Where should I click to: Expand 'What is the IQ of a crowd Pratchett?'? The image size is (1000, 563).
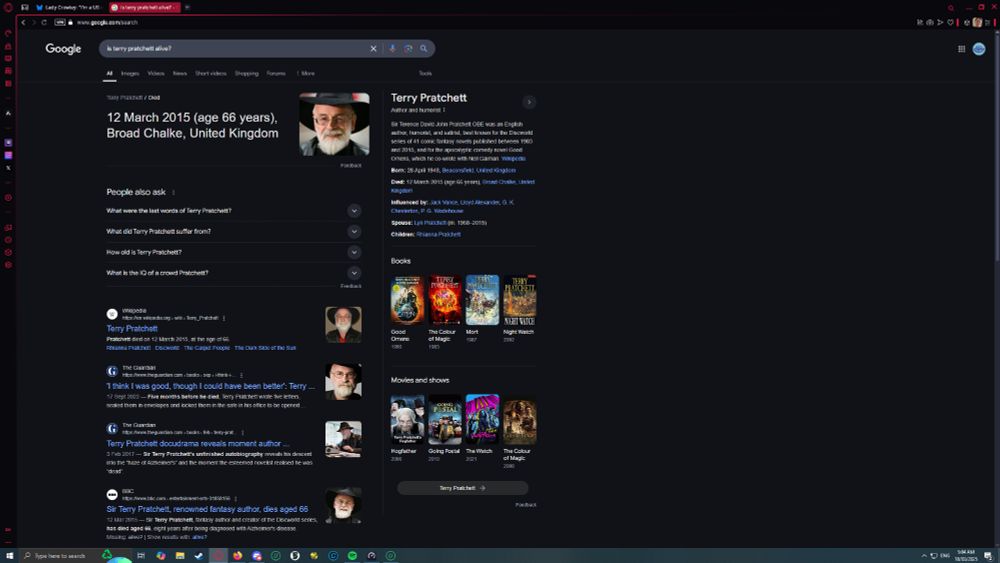(x=233, y=273)
